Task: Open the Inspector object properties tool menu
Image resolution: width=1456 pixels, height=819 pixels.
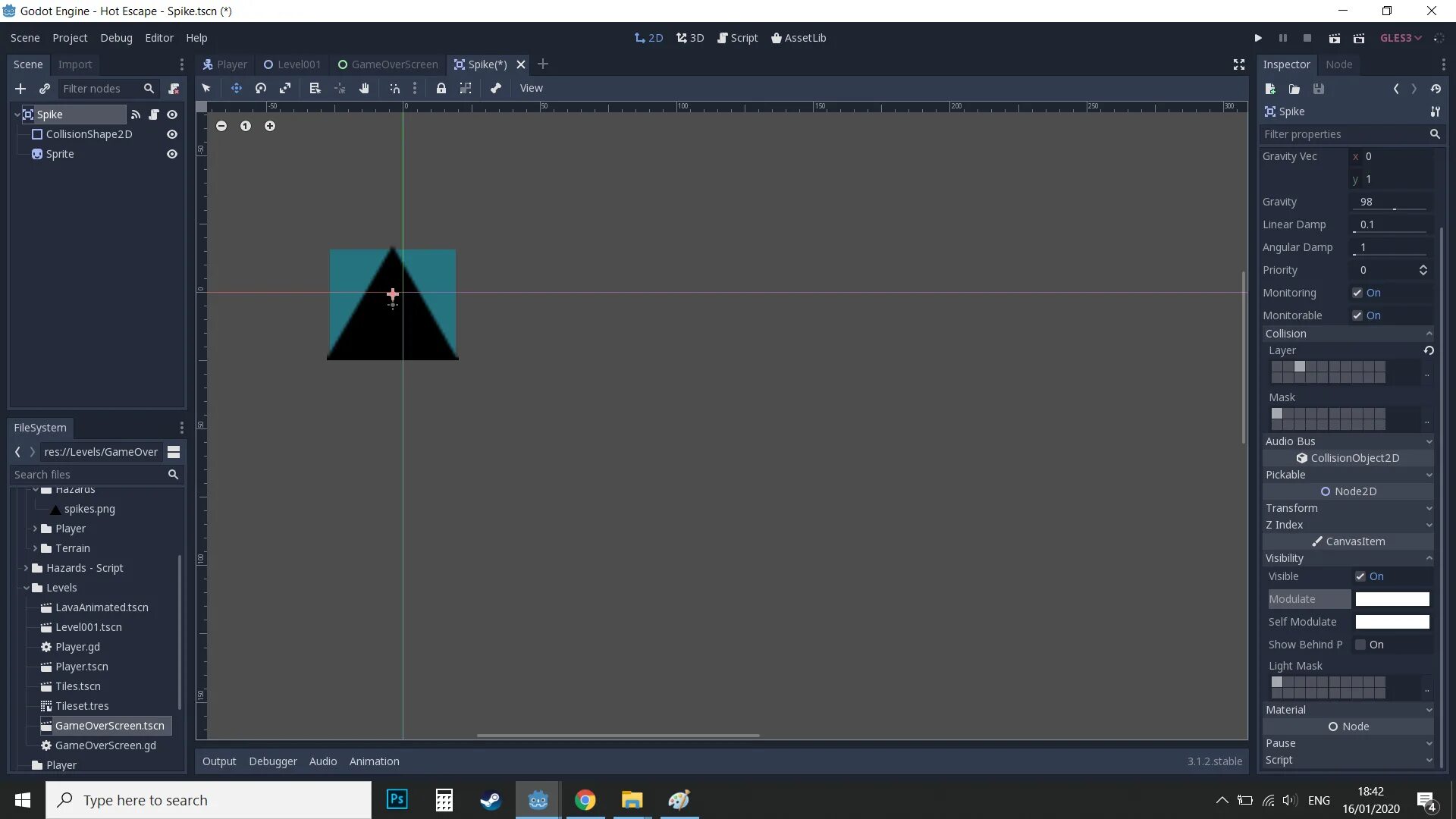Action: click(x=1436, y=111)
